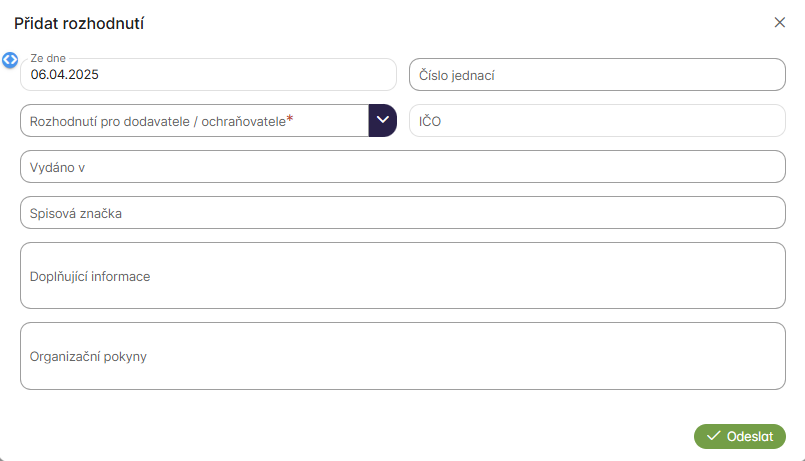Viewport: 805px width, 461px height.
Task: Select the IČO input field
Action: coord(597,121)
